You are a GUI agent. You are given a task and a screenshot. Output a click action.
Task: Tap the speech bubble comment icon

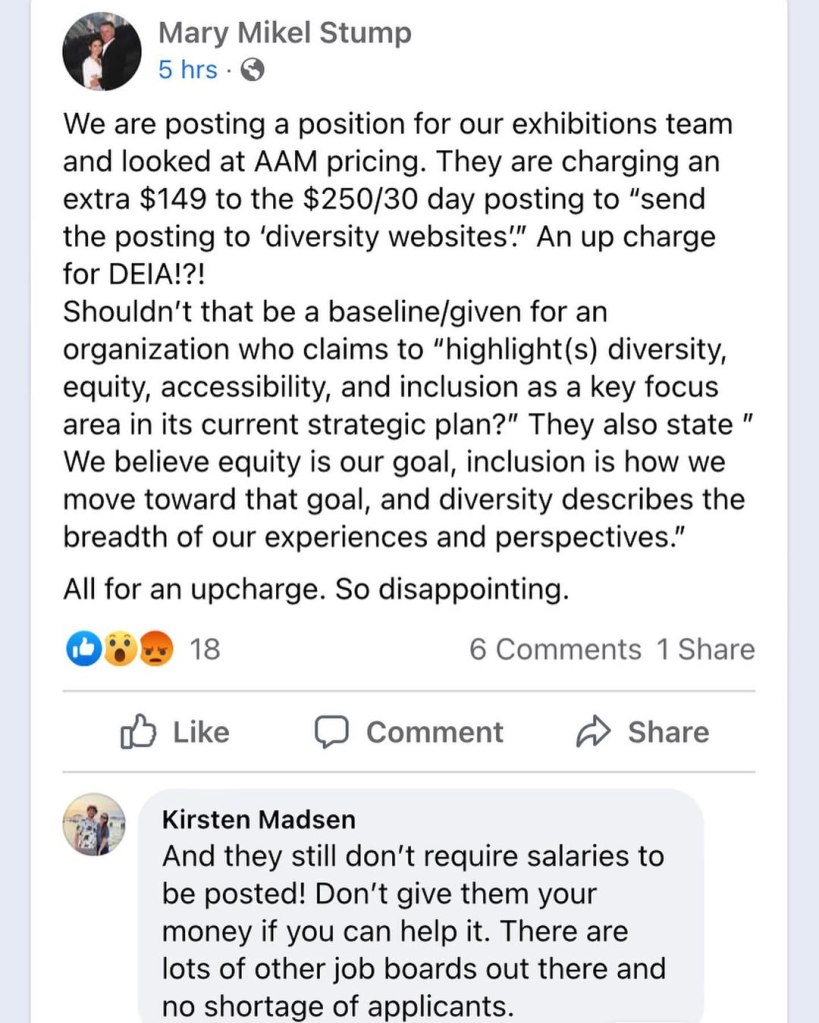click(x=330, y=733)
